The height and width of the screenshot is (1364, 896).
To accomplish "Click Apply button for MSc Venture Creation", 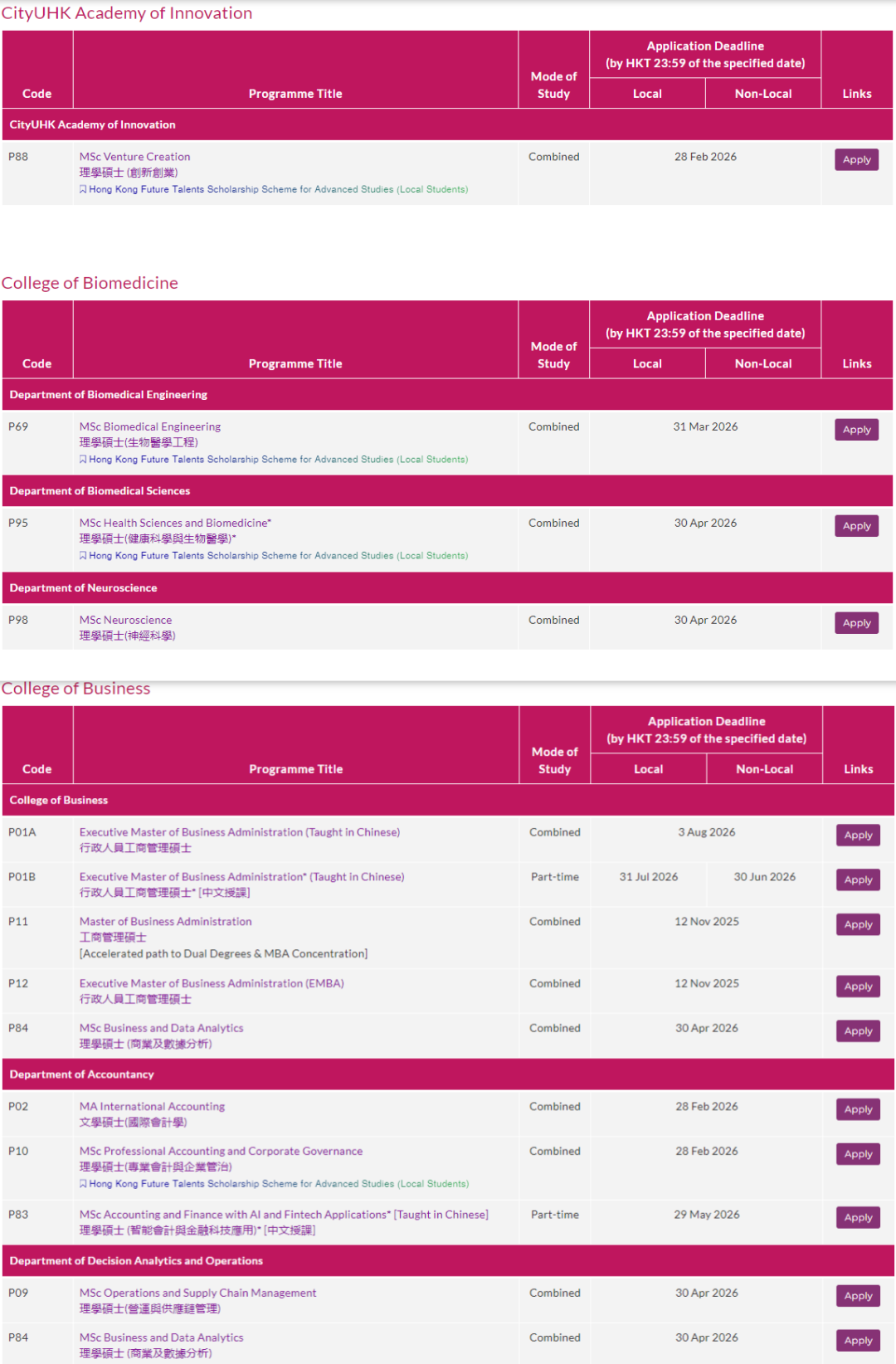I will [x=856, y=160].
